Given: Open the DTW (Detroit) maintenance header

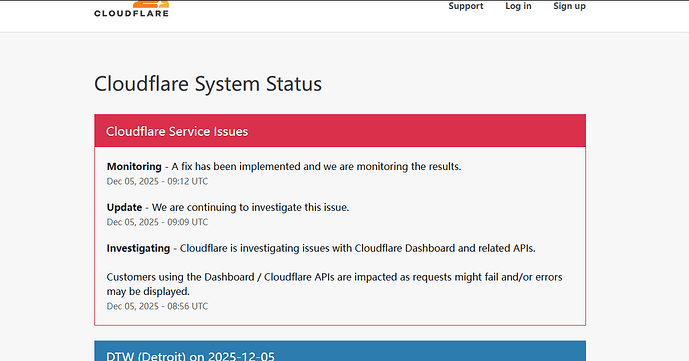Looking at the screenshot, I should click(340, 351).
